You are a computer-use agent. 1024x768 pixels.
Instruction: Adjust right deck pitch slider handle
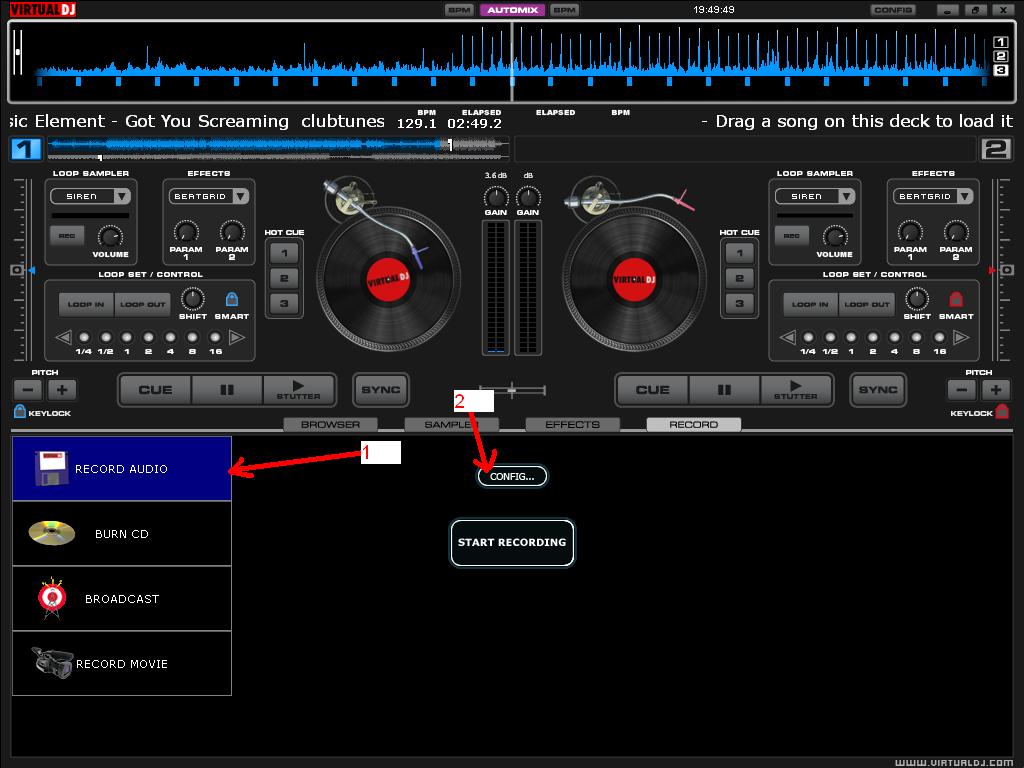1006,270
